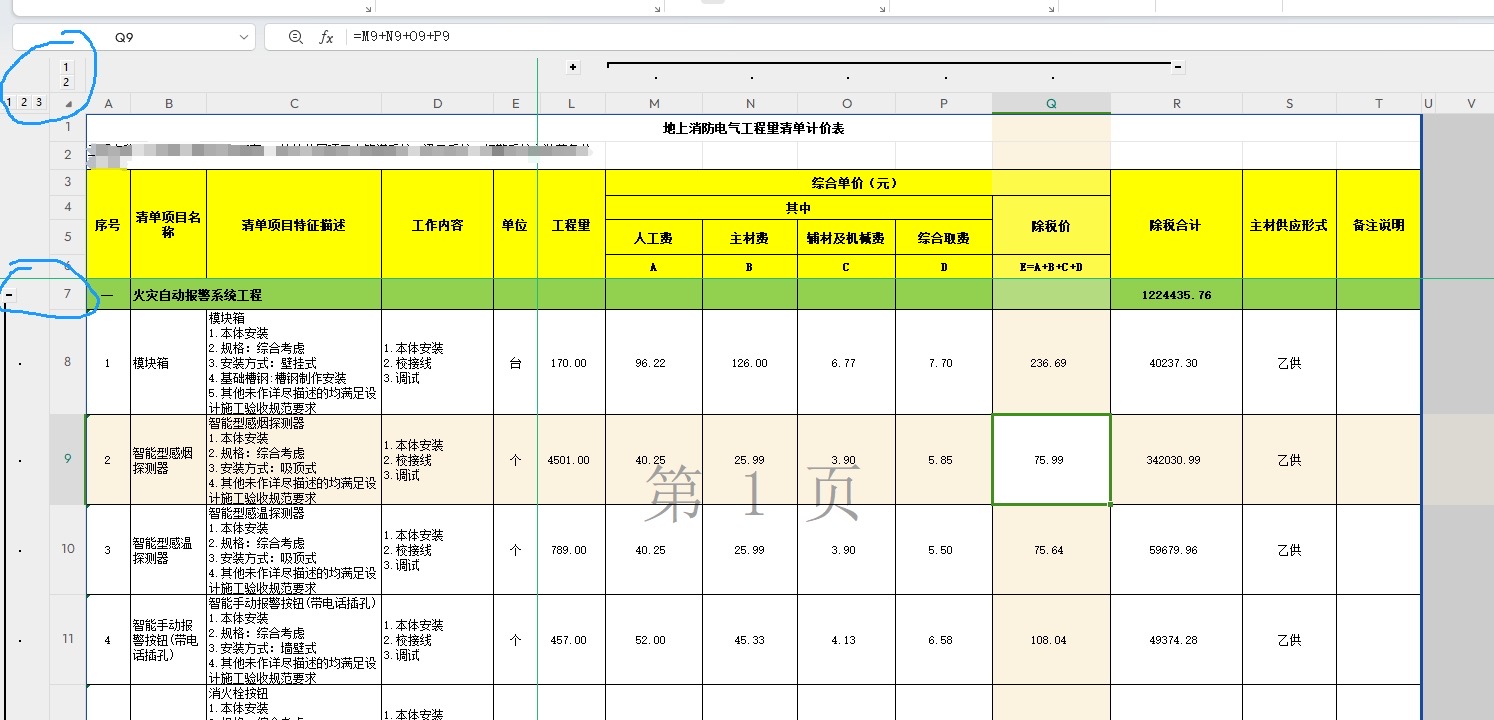Collapse the column group with minus button
Viewport: 1494px width, 720px height.
click(1178, 67)
